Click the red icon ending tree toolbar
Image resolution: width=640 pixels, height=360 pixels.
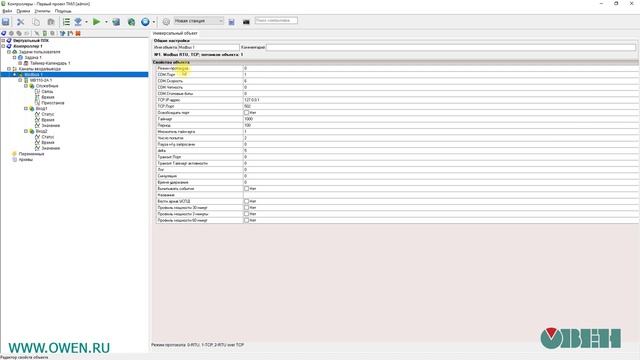point(78,33)
